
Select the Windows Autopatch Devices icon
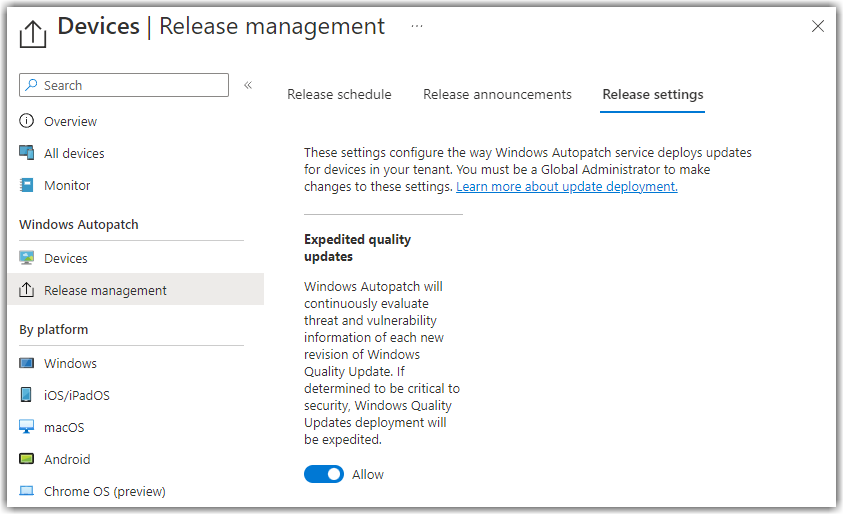click(x=26, y=258)
